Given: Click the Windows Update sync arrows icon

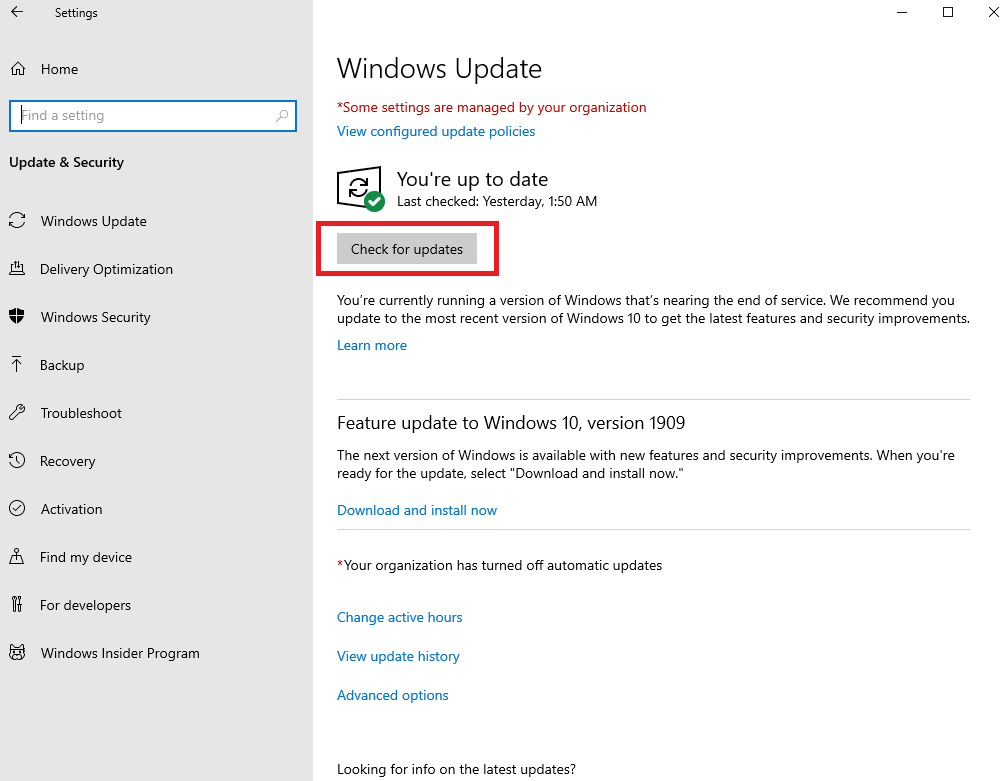Looking at the screenshot, I should (17, 220).
